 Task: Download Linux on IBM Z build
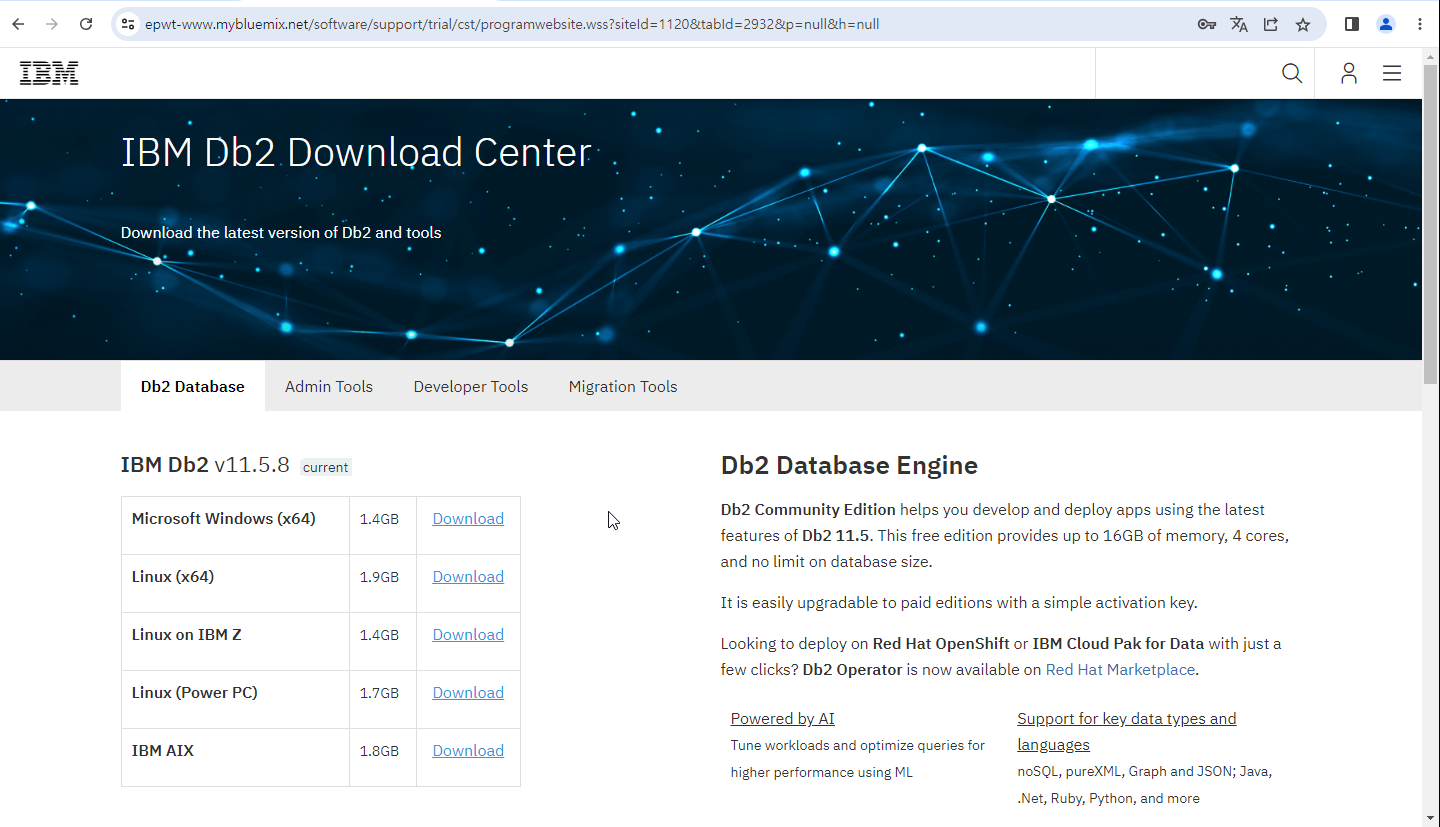pyautogui.click(x=468, y=634)
